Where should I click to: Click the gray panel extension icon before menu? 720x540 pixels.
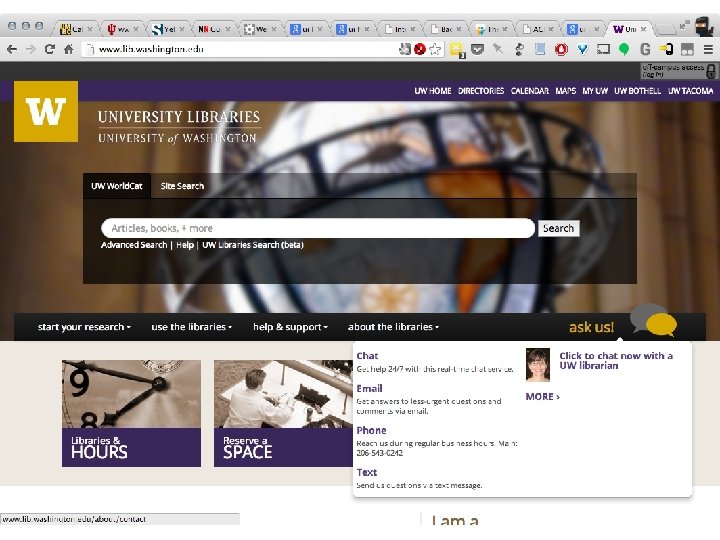687,49
